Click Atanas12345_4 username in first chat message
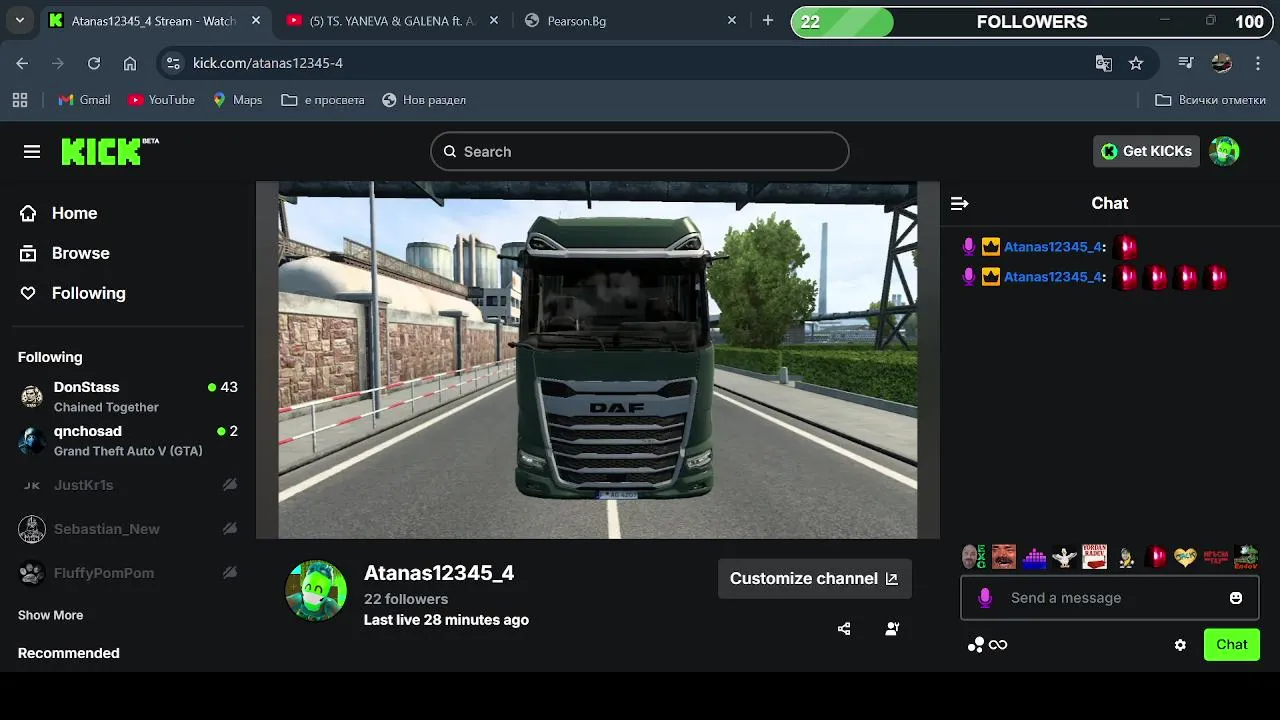 [x=1053, y=247]
